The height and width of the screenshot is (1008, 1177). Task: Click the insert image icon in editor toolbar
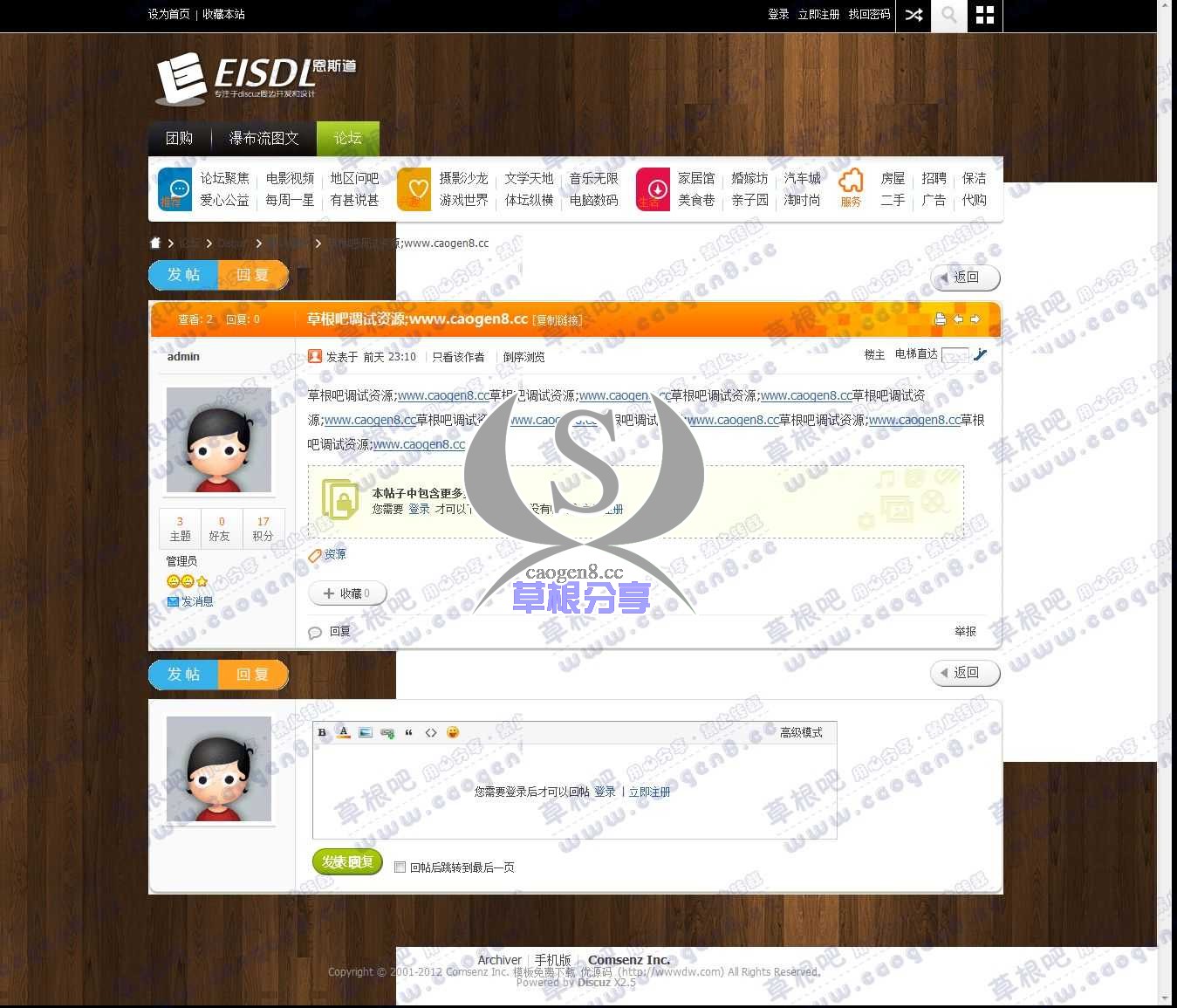click(x=365, y=732)
